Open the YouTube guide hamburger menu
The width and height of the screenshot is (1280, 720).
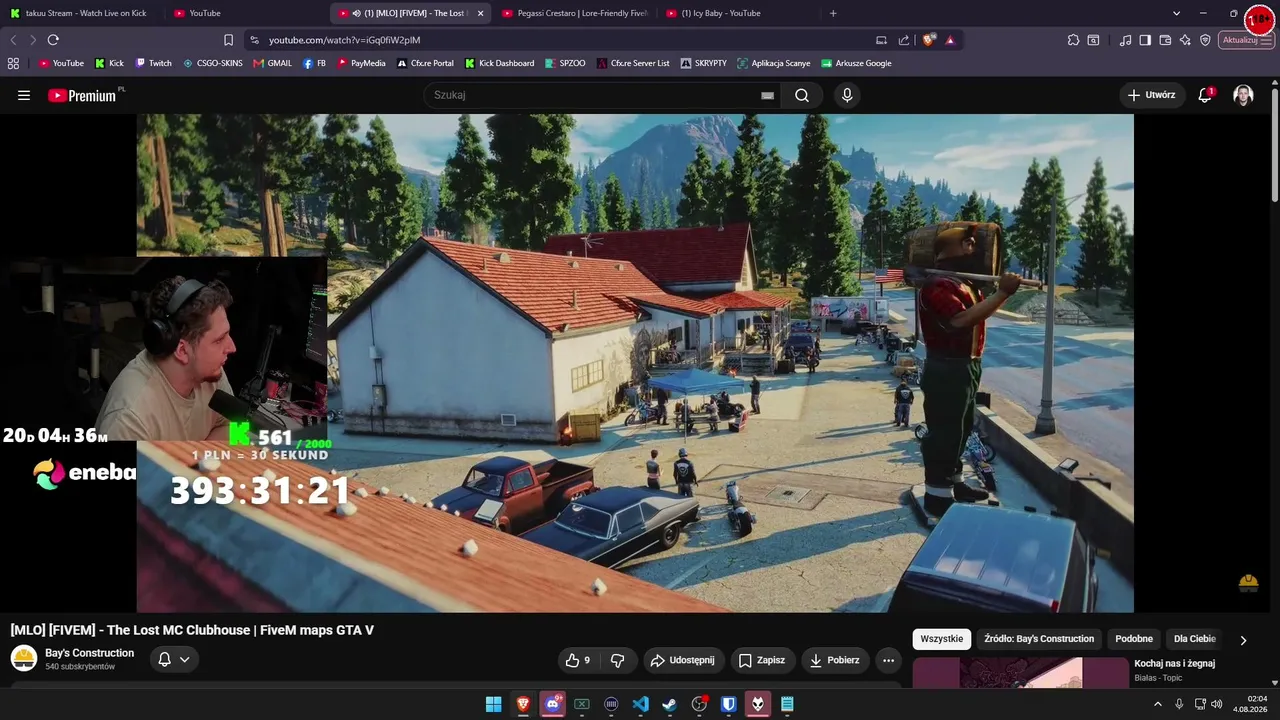point(24,95)
